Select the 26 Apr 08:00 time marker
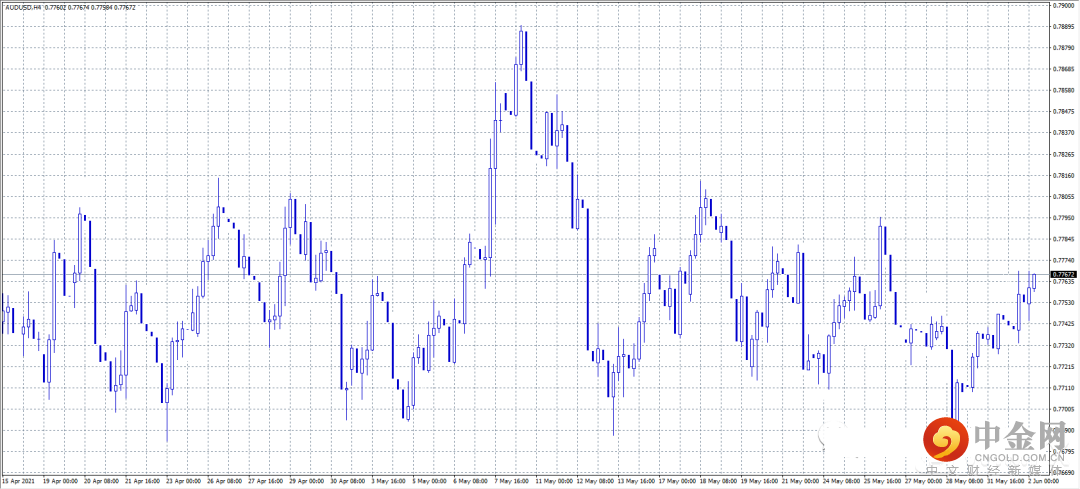 (225, 480)
